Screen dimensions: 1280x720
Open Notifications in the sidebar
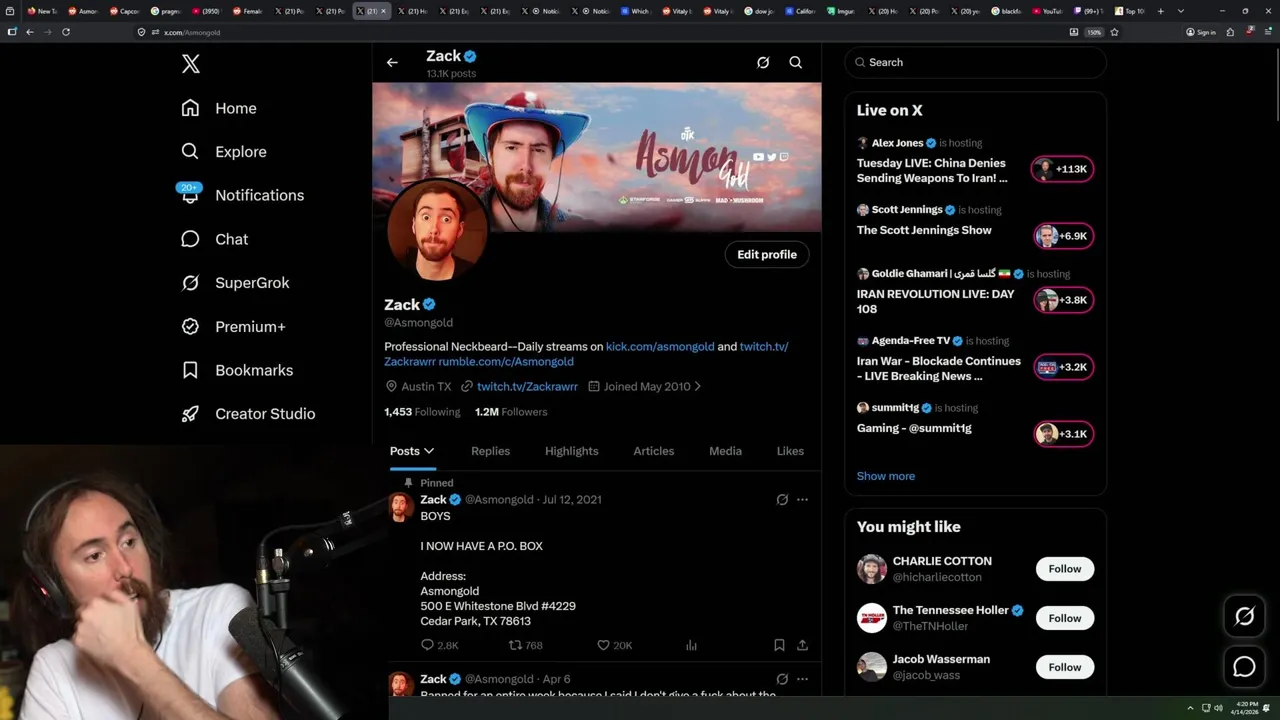pyautogui.click(x=242, y=195)
